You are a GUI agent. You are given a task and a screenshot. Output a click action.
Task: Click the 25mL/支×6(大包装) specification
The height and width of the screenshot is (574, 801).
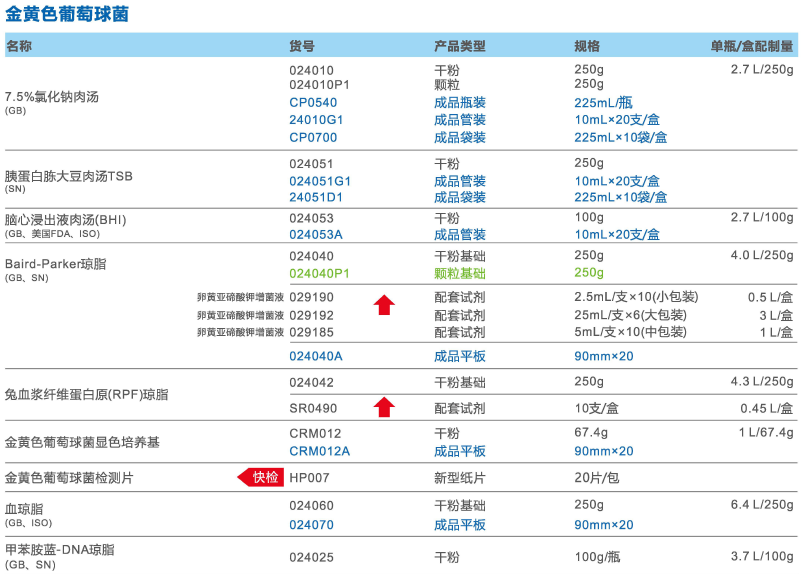pos(630,315)
